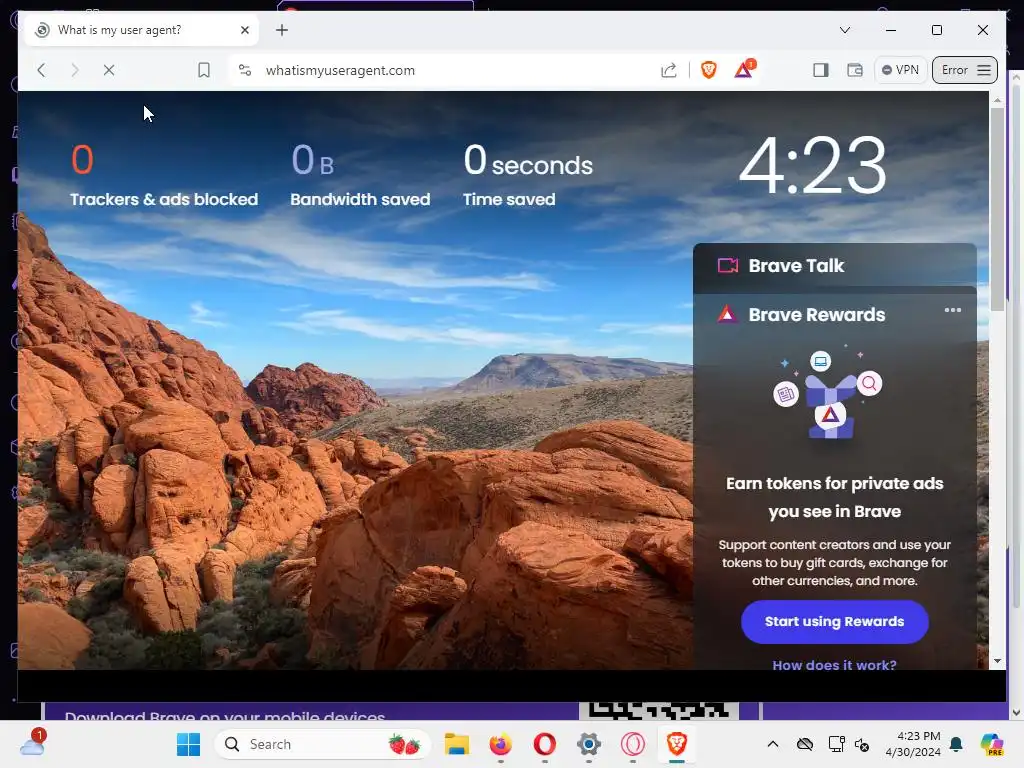Open Brave Rewards card options menu
Image resolution: width=1024 pixels, height=768 pixels.
[953, 310]
